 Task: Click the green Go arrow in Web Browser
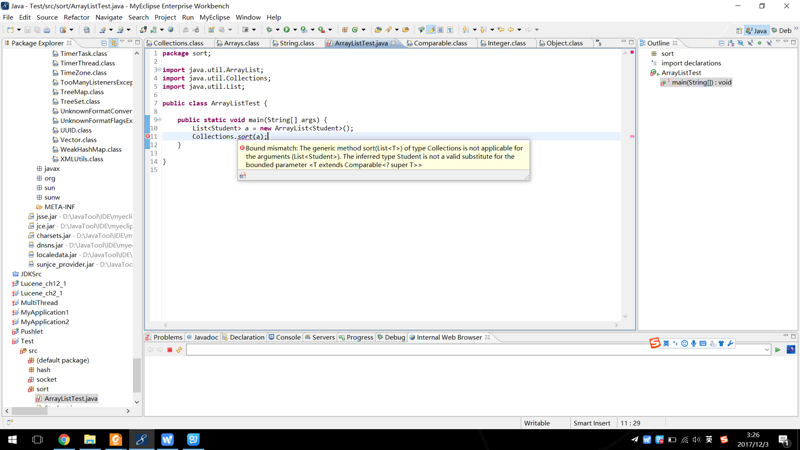pos(778,350)
